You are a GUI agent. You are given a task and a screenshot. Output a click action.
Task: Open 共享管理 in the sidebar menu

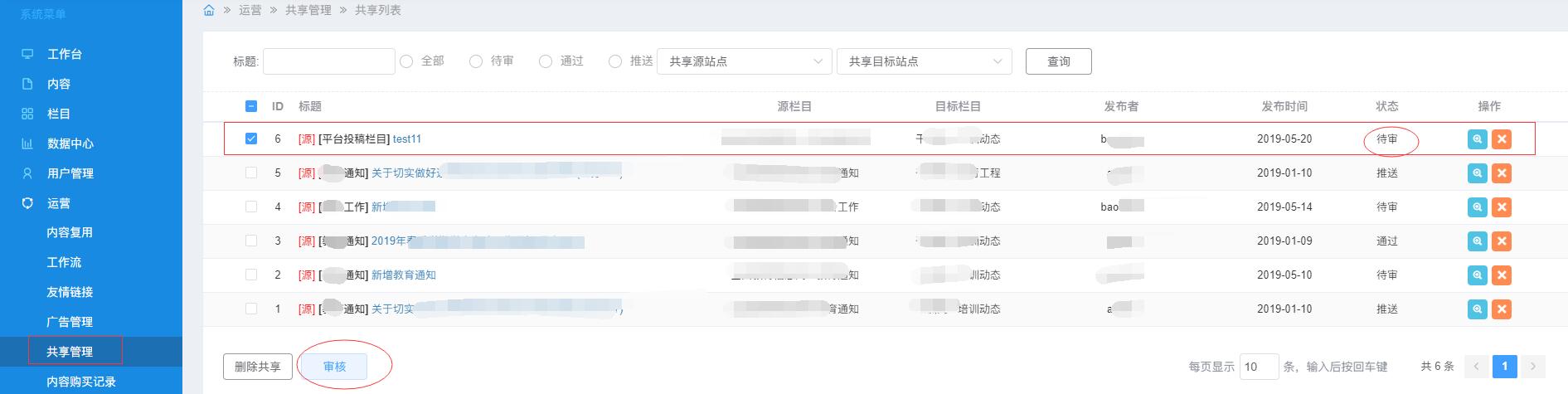pyautogui.click(x=70, y=352)
